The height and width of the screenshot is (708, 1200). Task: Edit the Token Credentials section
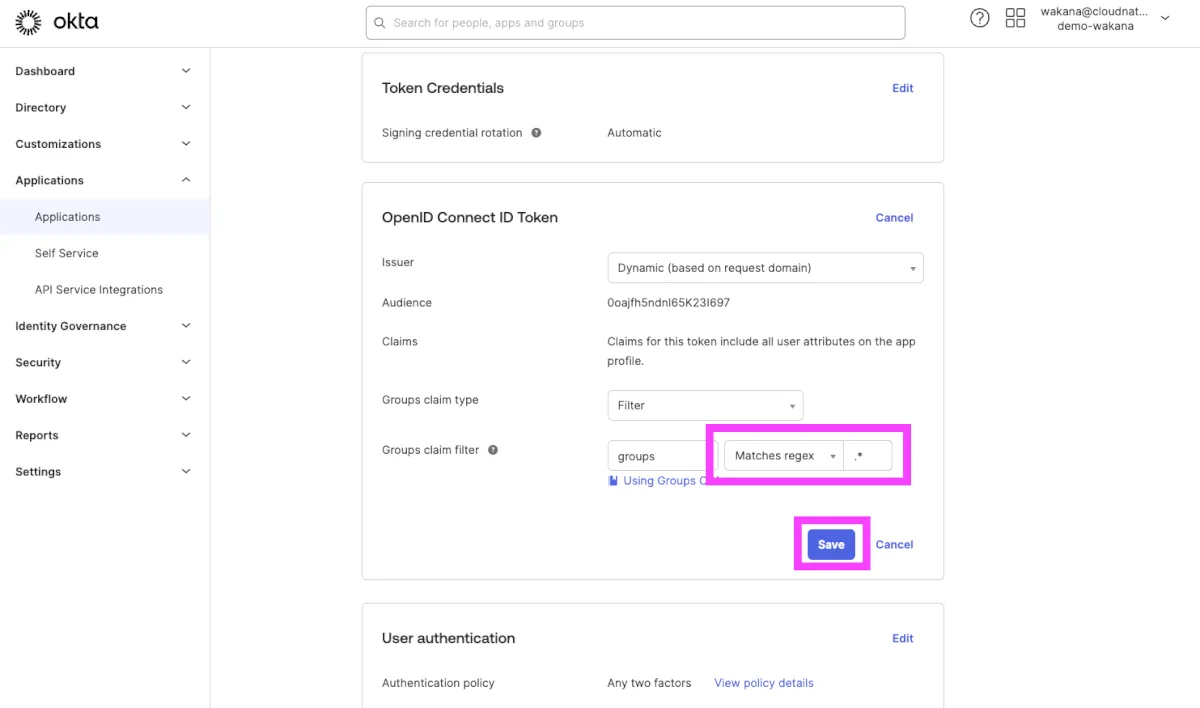click(902, 88)
